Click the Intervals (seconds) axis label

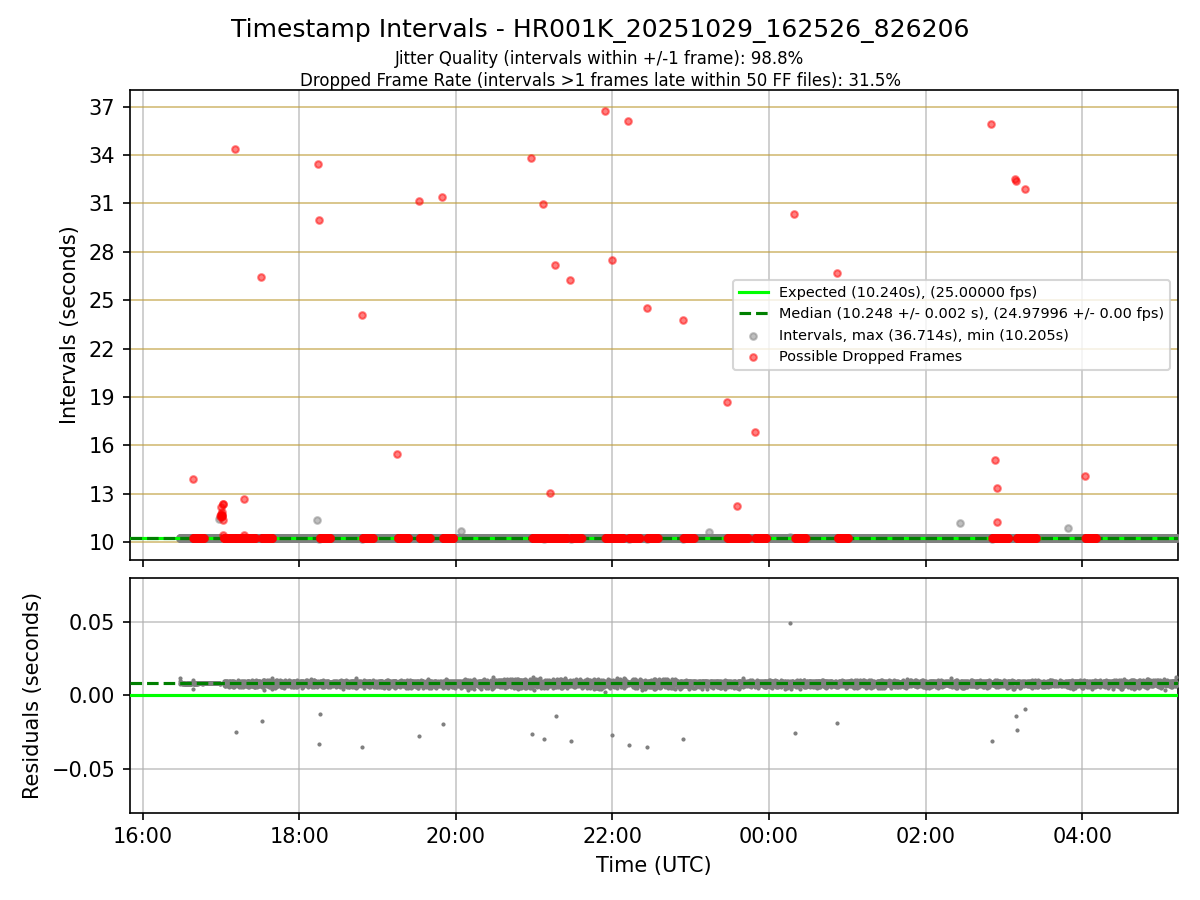[x=68, y=325]
